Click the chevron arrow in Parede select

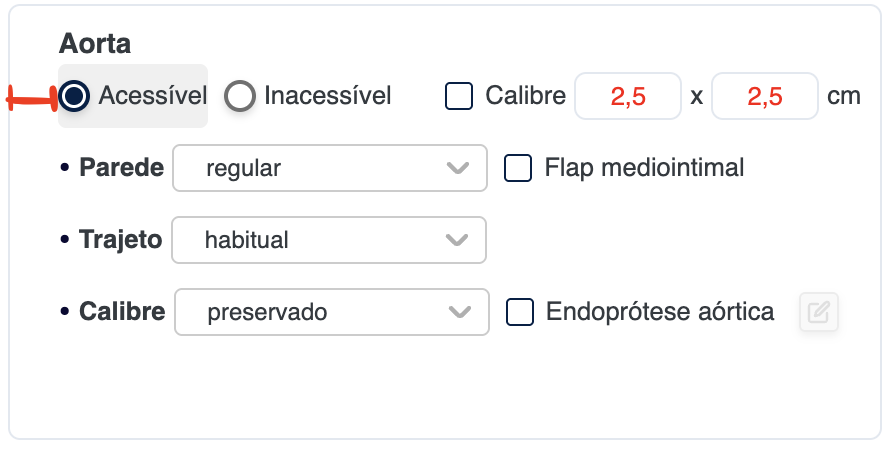[458, 168]
